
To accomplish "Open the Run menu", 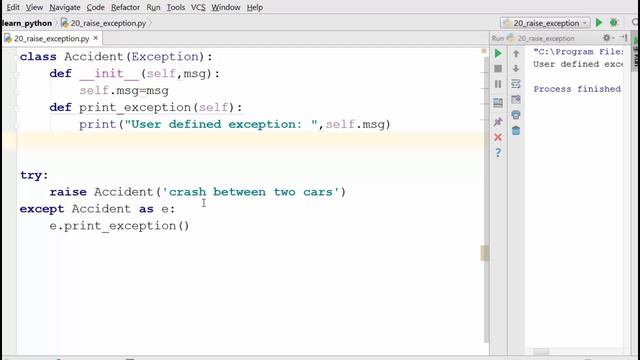I will (153, 7).
